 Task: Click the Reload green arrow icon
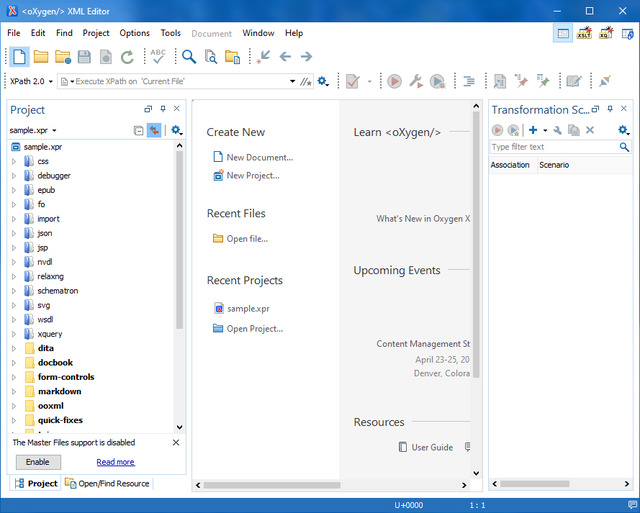coord(127,57)
